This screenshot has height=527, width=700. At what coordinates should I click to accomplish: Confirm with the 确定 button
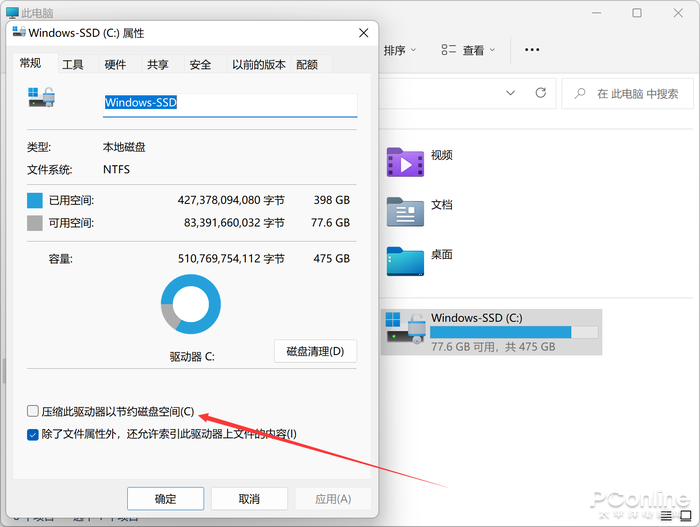[x=165, y=499]
